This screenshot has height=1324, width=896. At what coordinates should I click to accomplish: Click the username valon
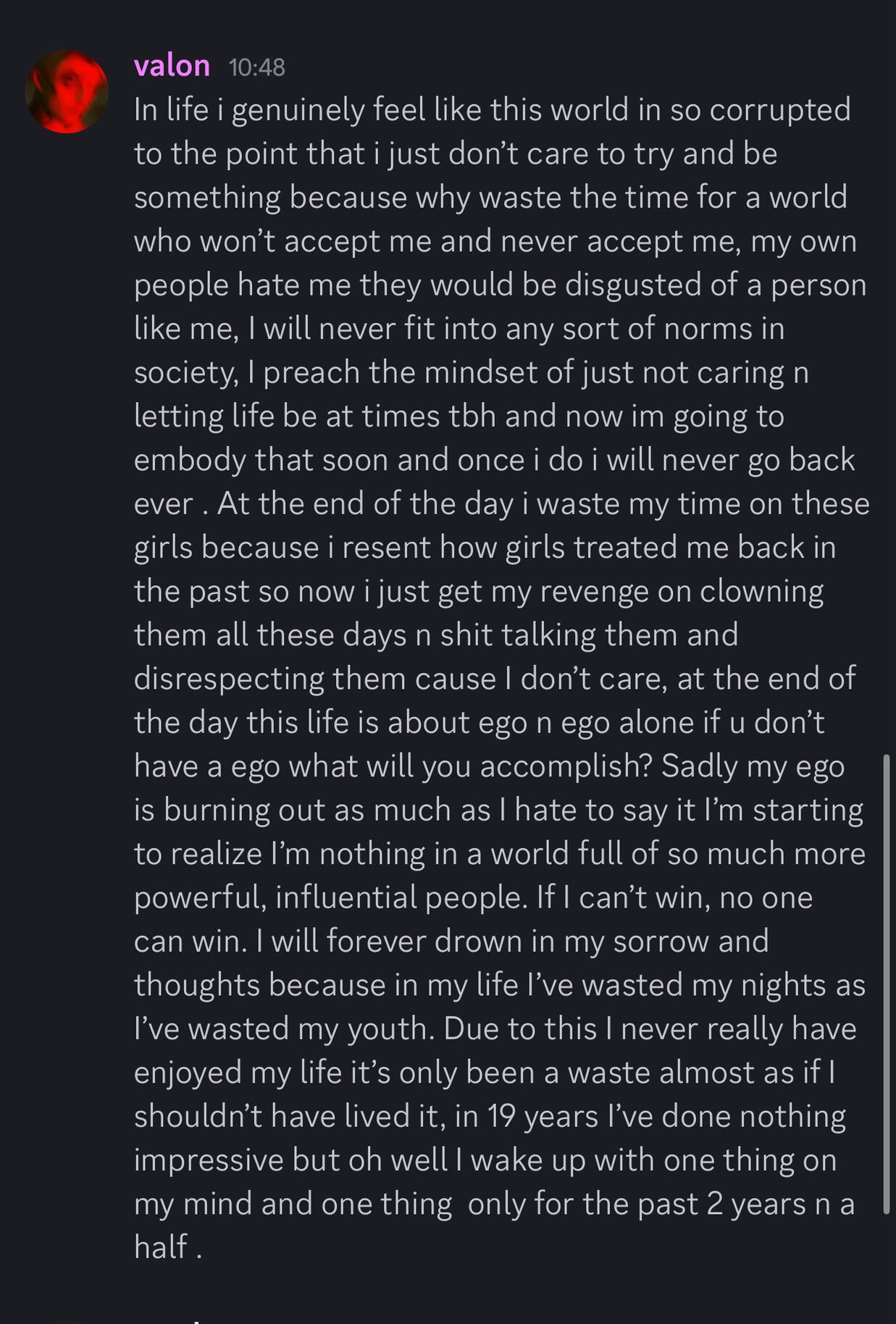tap(172, 66)
